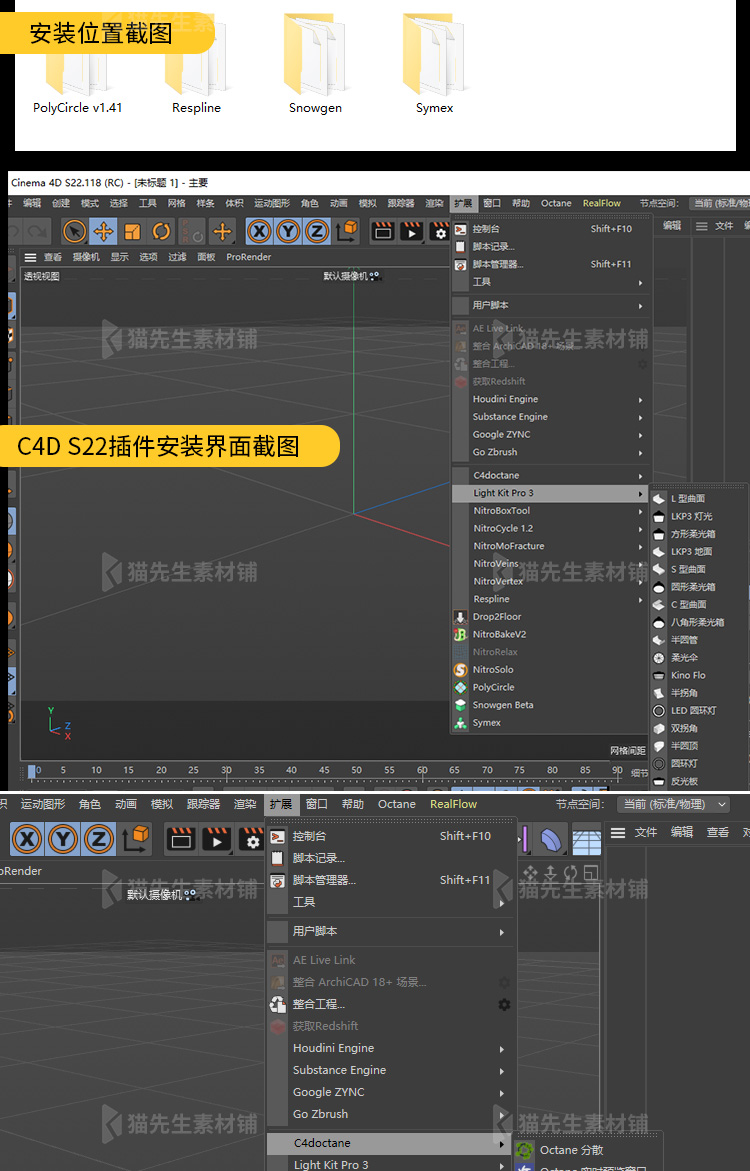Expand Google ZYNC submenu in the enlarged menu
This screenshot has height=1171, width=750.
pos(391,1092)
